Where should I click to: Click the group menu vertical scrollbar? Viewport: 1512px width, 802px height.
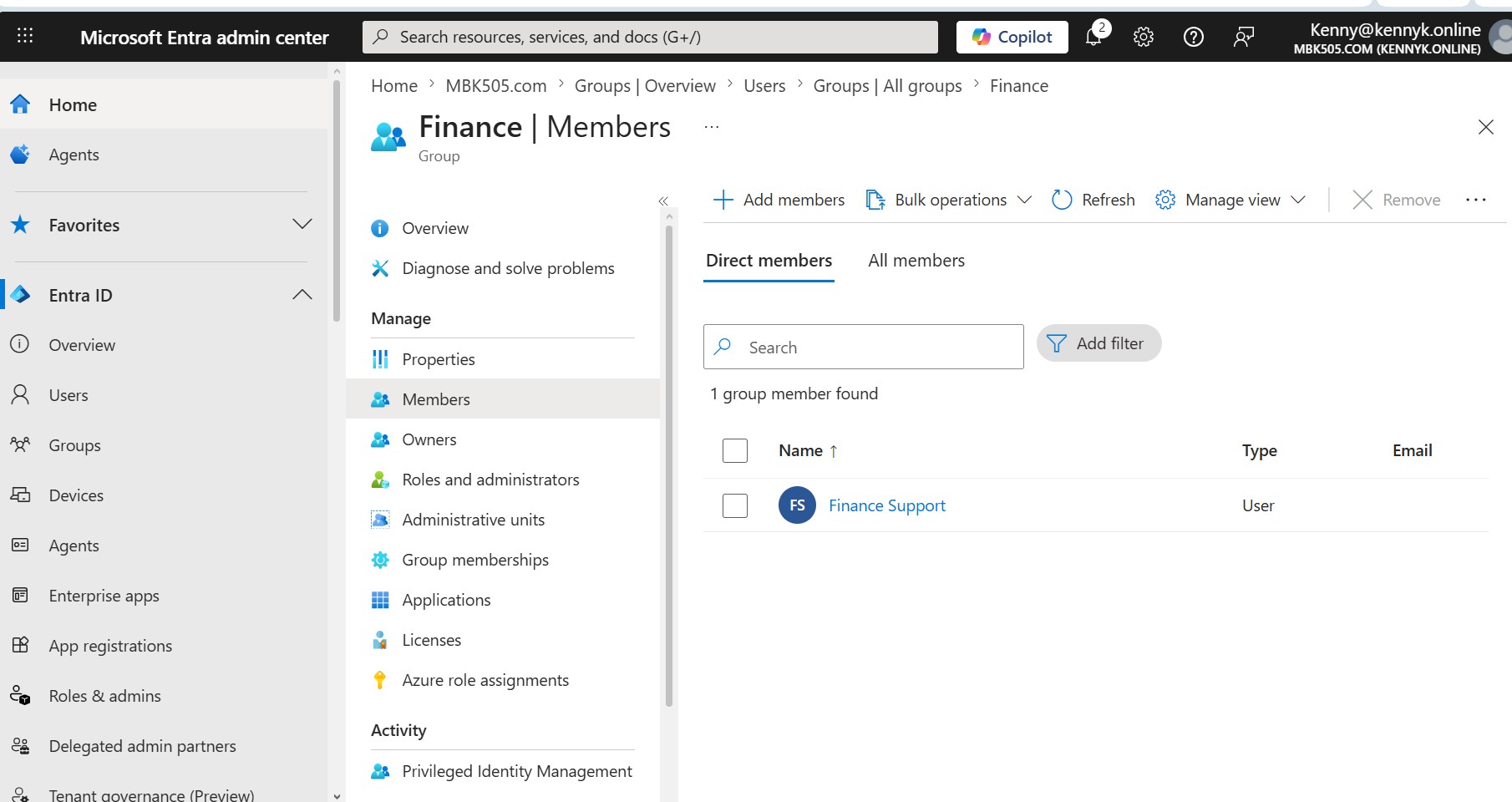click(668, 466)
